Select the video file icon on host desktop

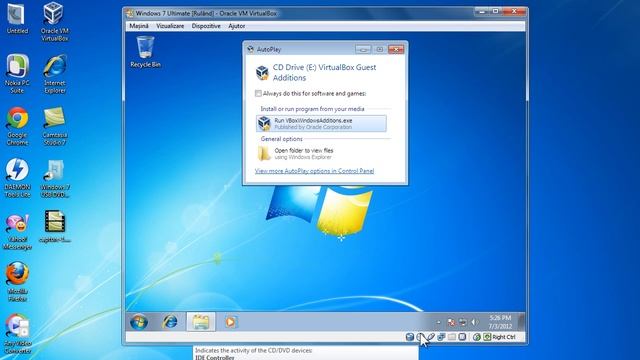tap(55, 227)
